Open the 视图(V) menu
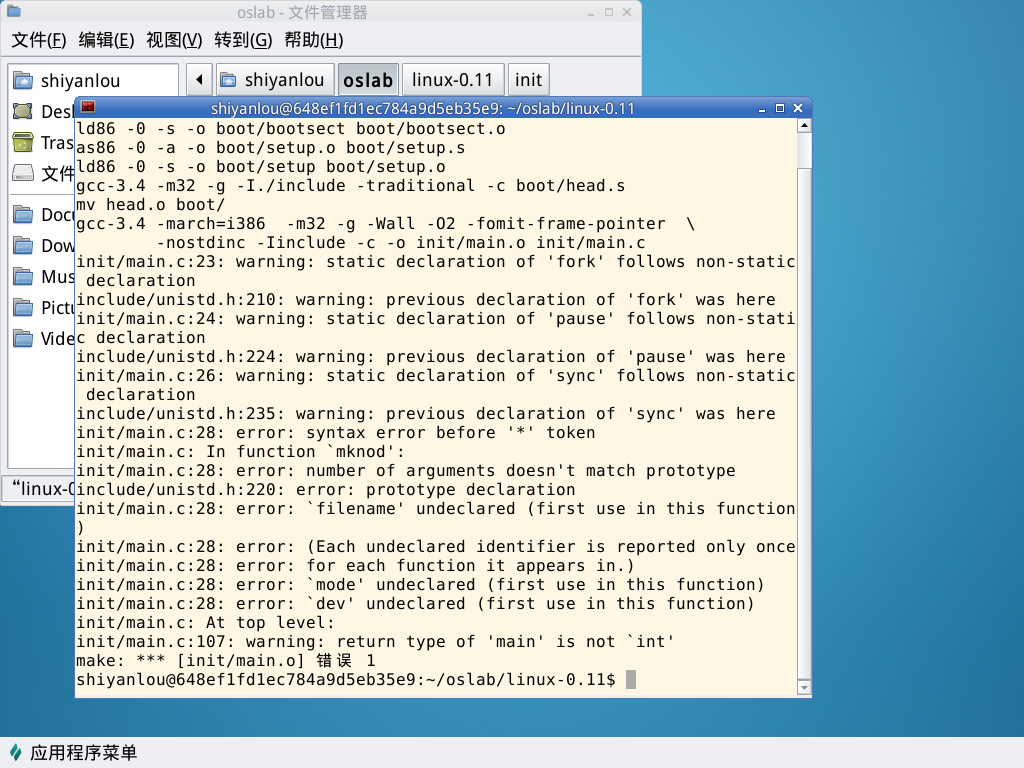1024x768 pixels. coord(174,40)
